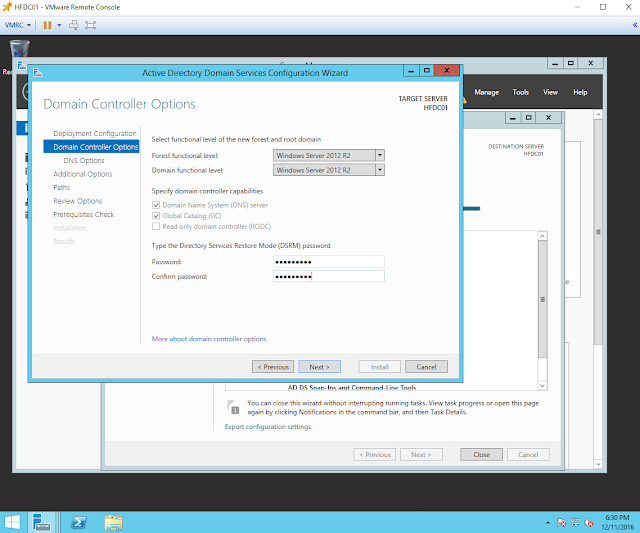Viewport: 640px width, 533px height.
Task: Click the network tray icon
Action: [x=575, y=522]
